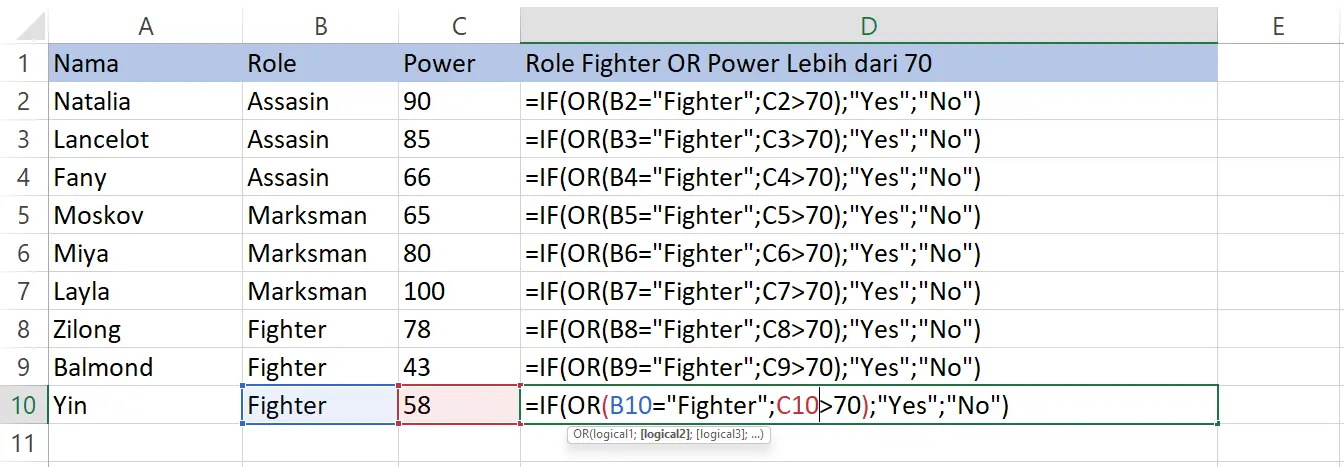
Task: Click power value 80 for Miya
Action: click(x=460, y=253)
